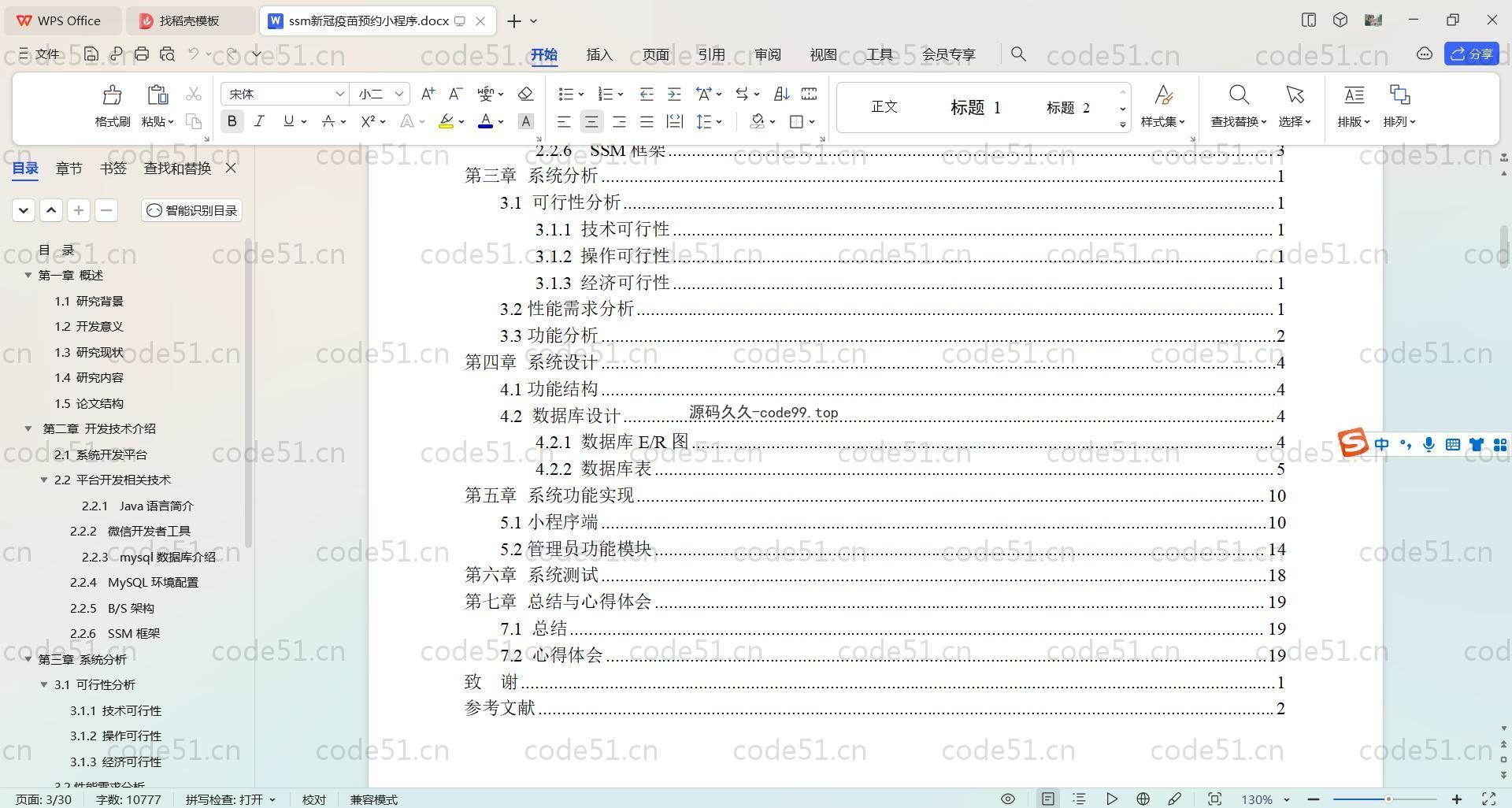Switch to the 章节 navigation pane tab
1512x808 pixels.
[x=69, y=168]
